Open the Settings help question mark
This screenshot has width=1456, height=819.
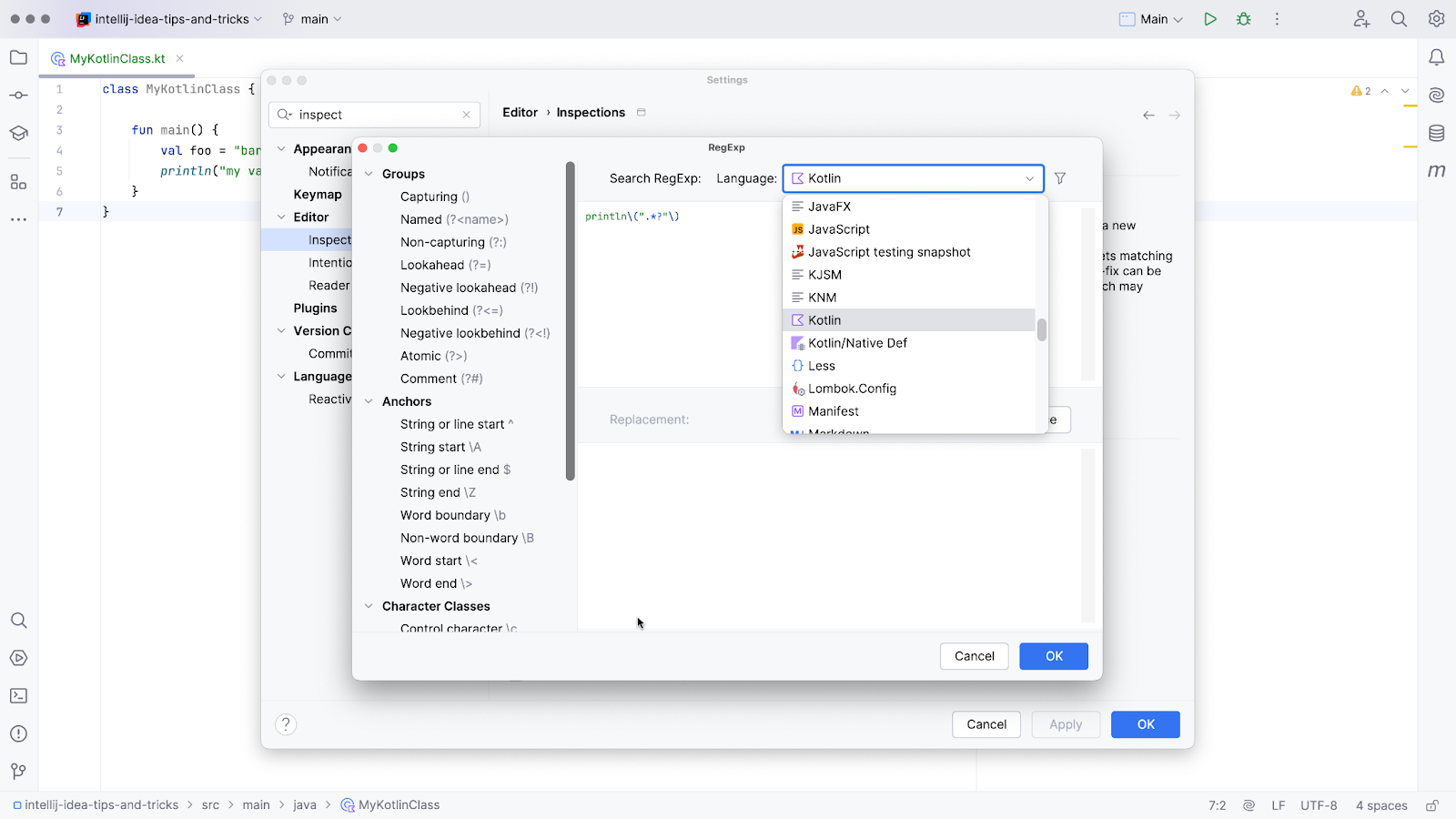286,724
